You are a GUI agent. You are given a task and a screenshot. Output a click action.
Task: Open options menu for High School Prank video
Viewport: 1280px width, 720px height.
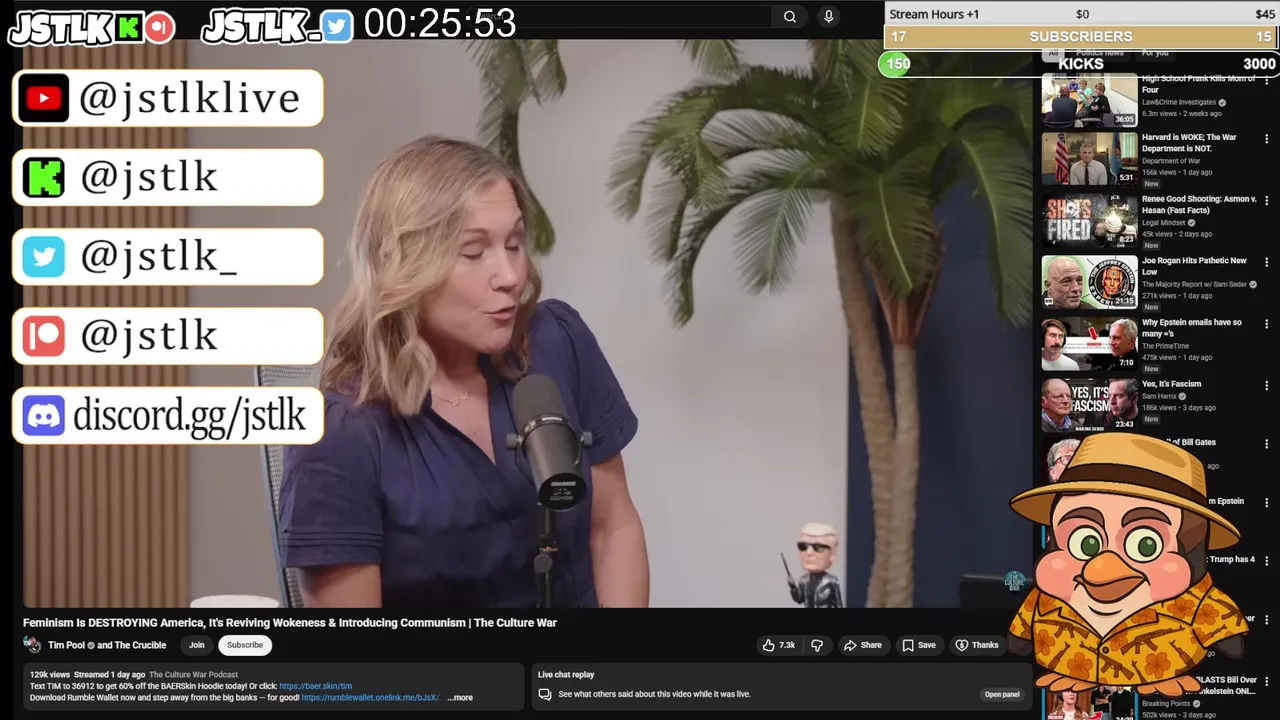[x=1267, y=79]
